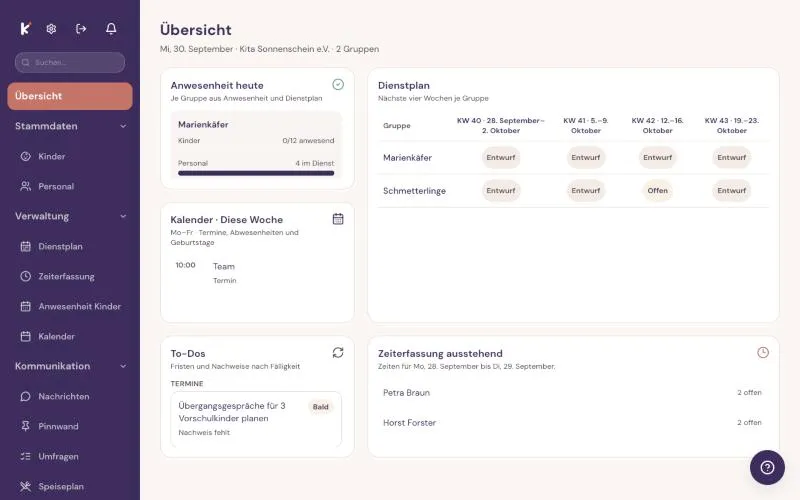Viewport: 800px width, 500px height.
Task: Click the Kinder smiley icon
Action: [x=26, y=156]
